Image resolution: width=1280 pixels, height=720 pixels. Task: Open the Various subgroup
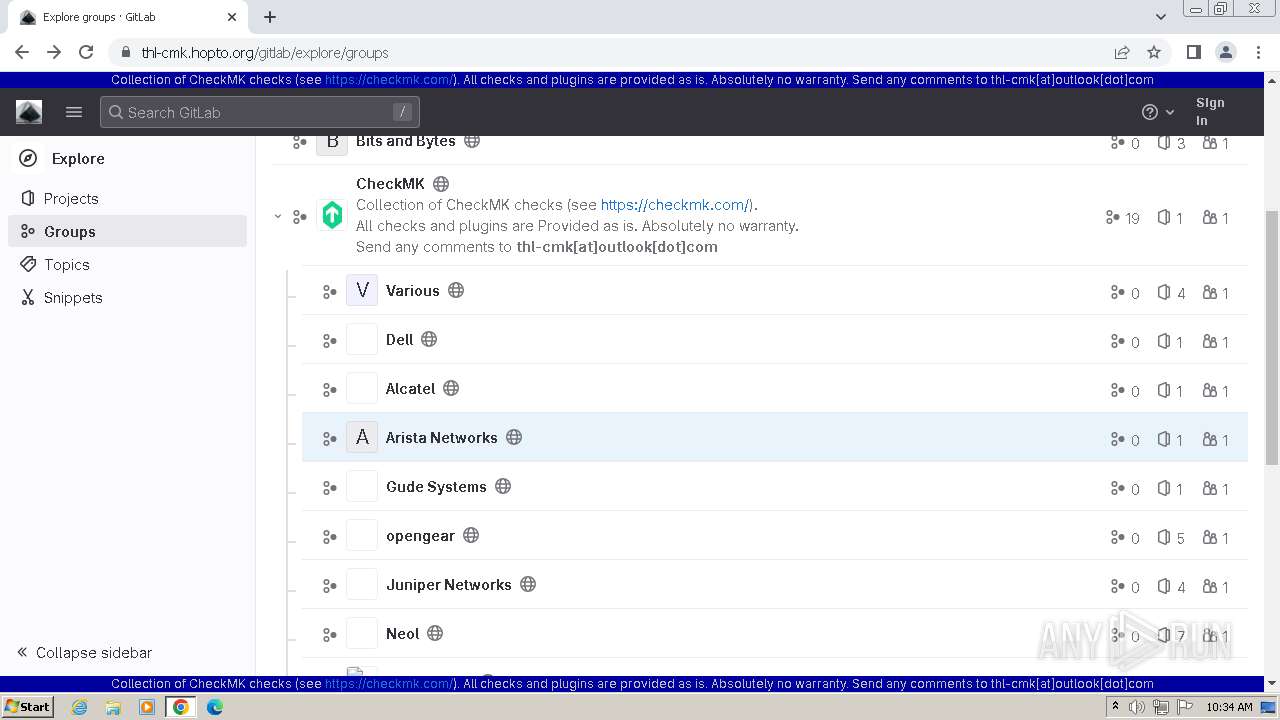coord(413,290)
